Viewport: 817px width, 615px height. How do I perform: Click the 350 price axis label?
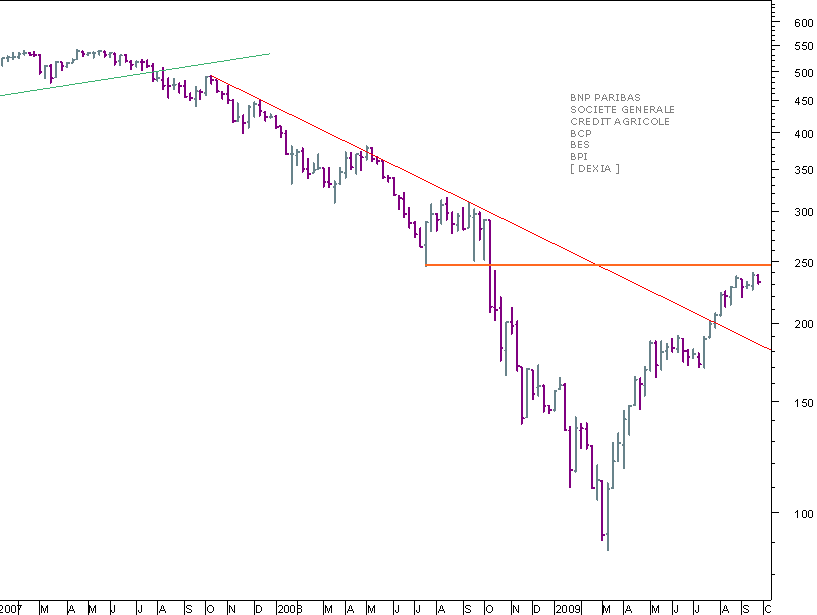803,170
